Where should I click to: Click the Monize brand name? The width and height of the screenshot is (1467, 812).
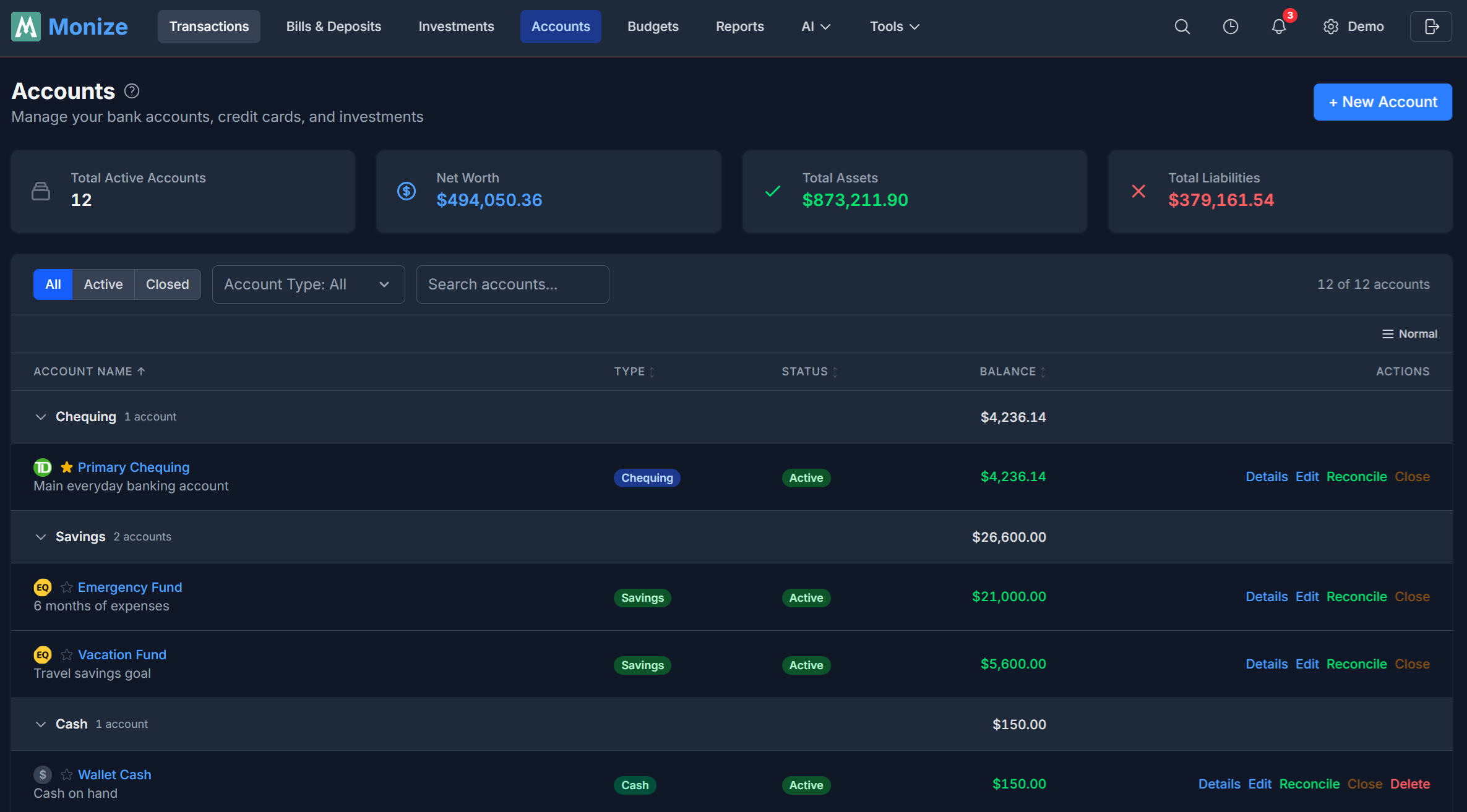[x=88, y=27]
